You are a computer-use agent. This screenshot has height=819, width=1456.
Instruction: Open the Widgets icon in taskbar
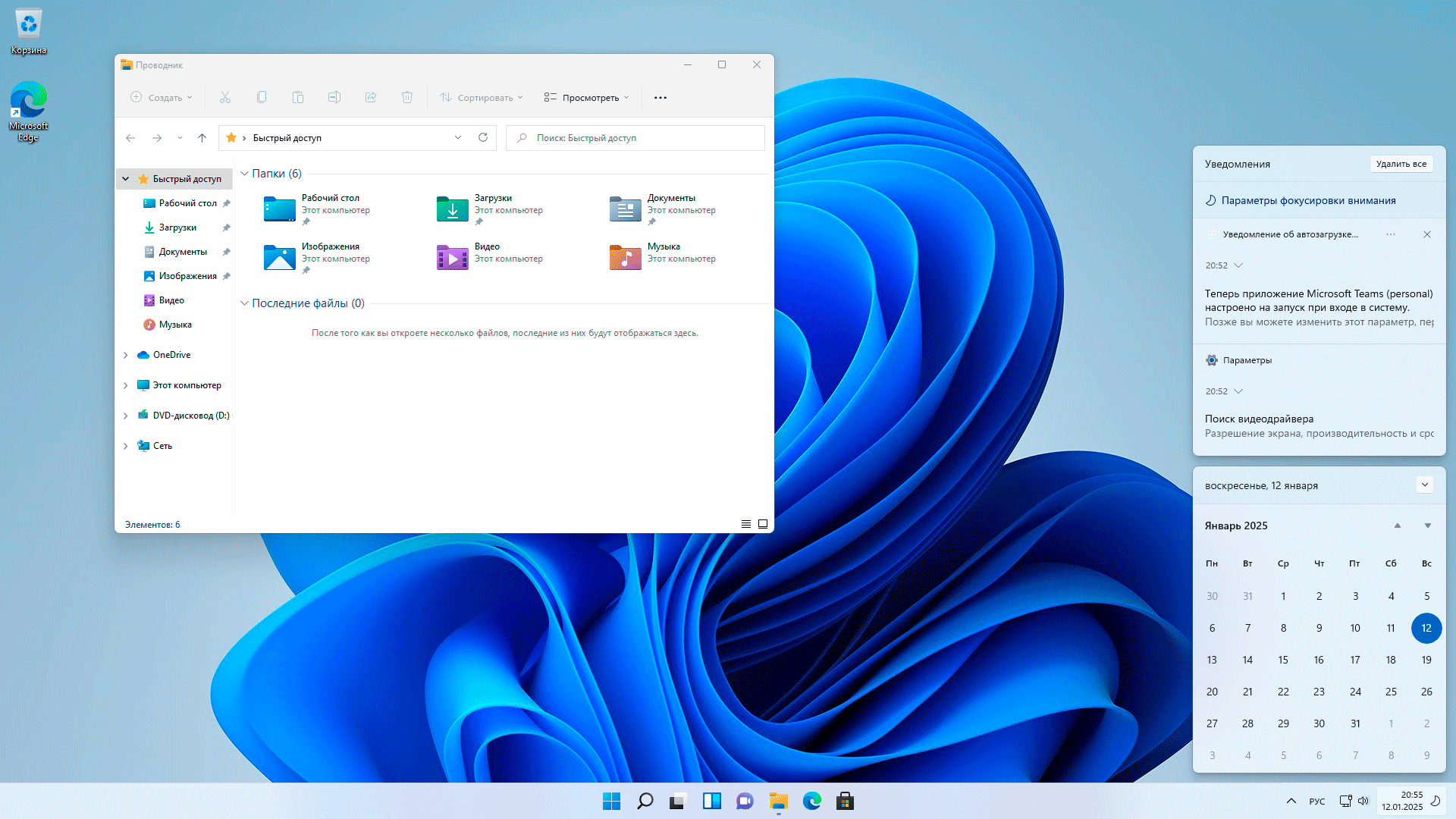coord(711,801)
